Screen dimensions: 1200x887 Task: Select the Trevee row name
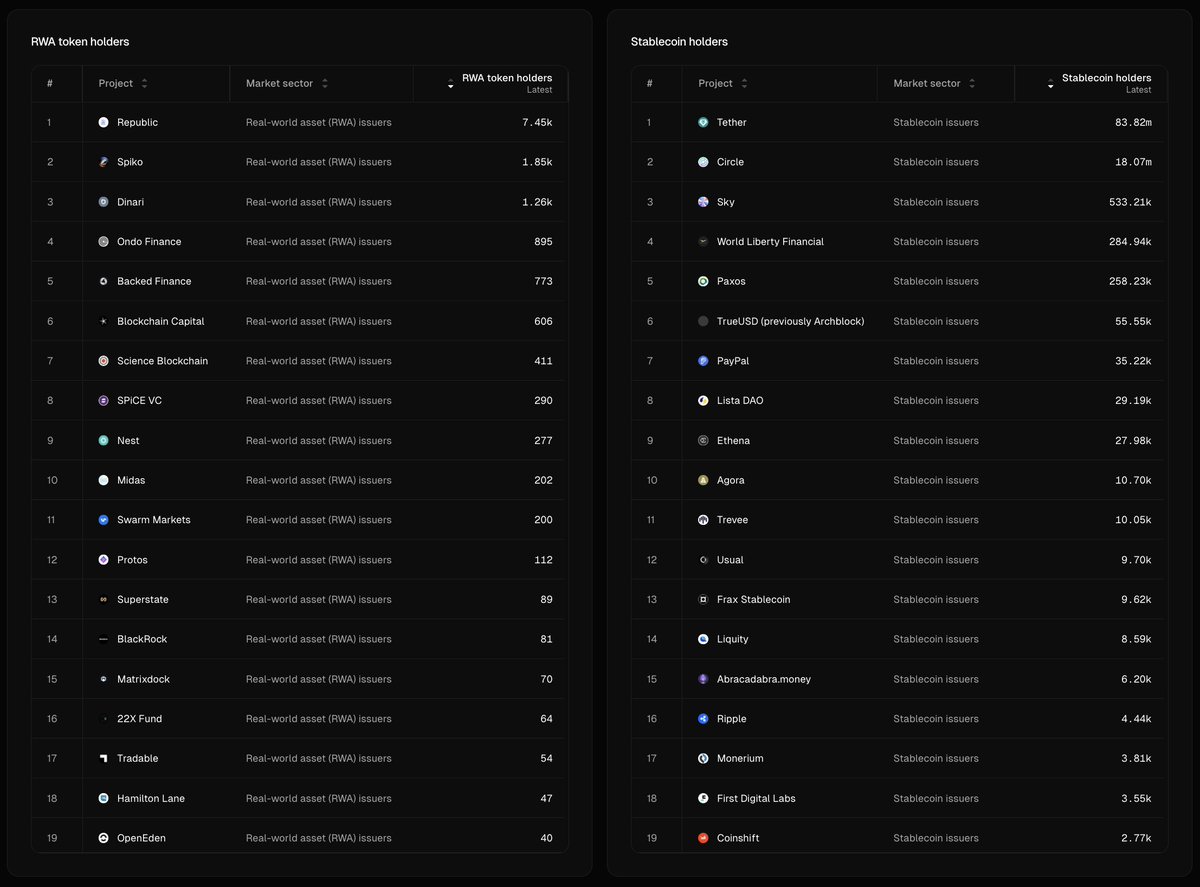pos(732,520)
